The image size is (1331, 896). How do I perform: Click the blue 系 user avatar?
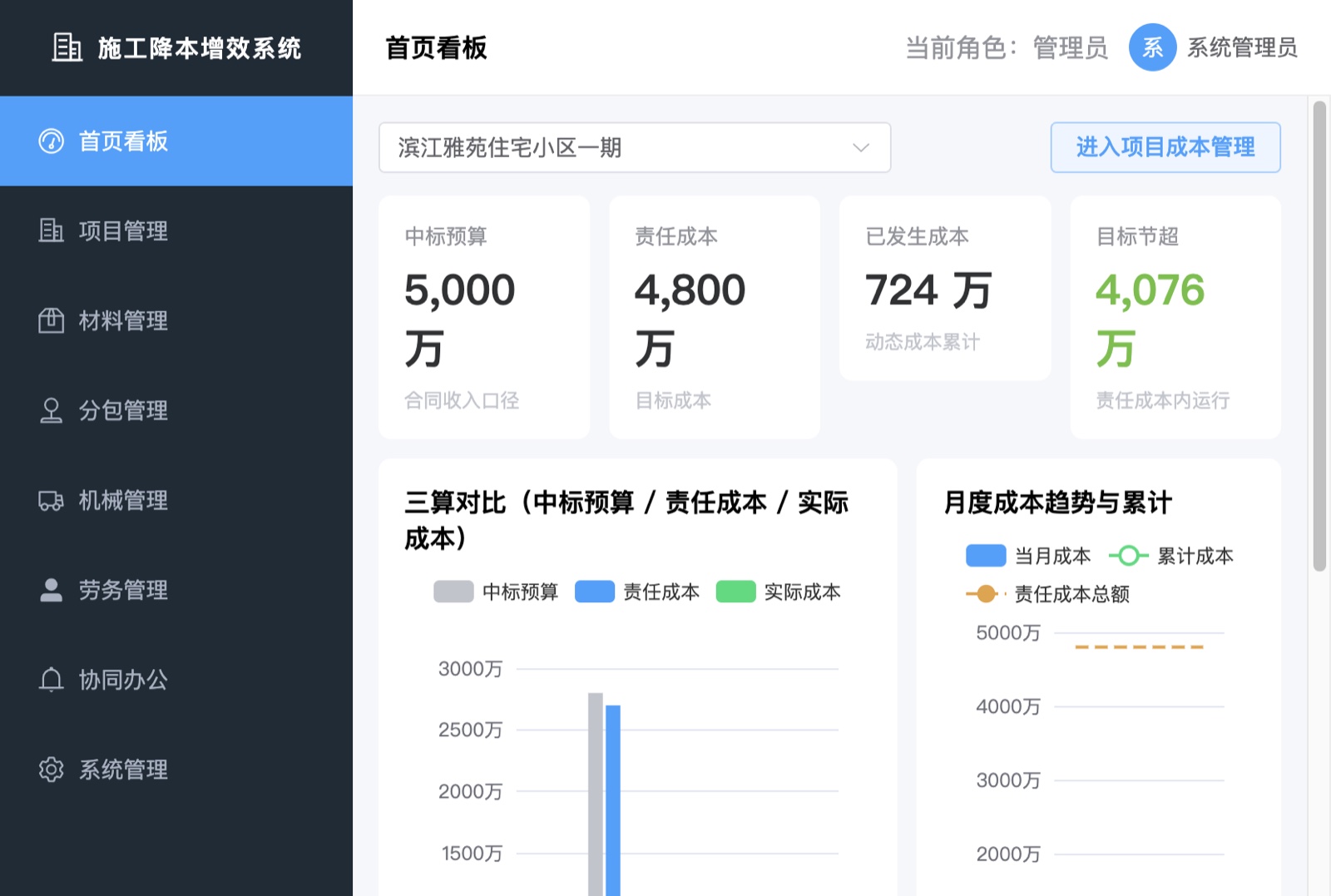(1152, 47)
